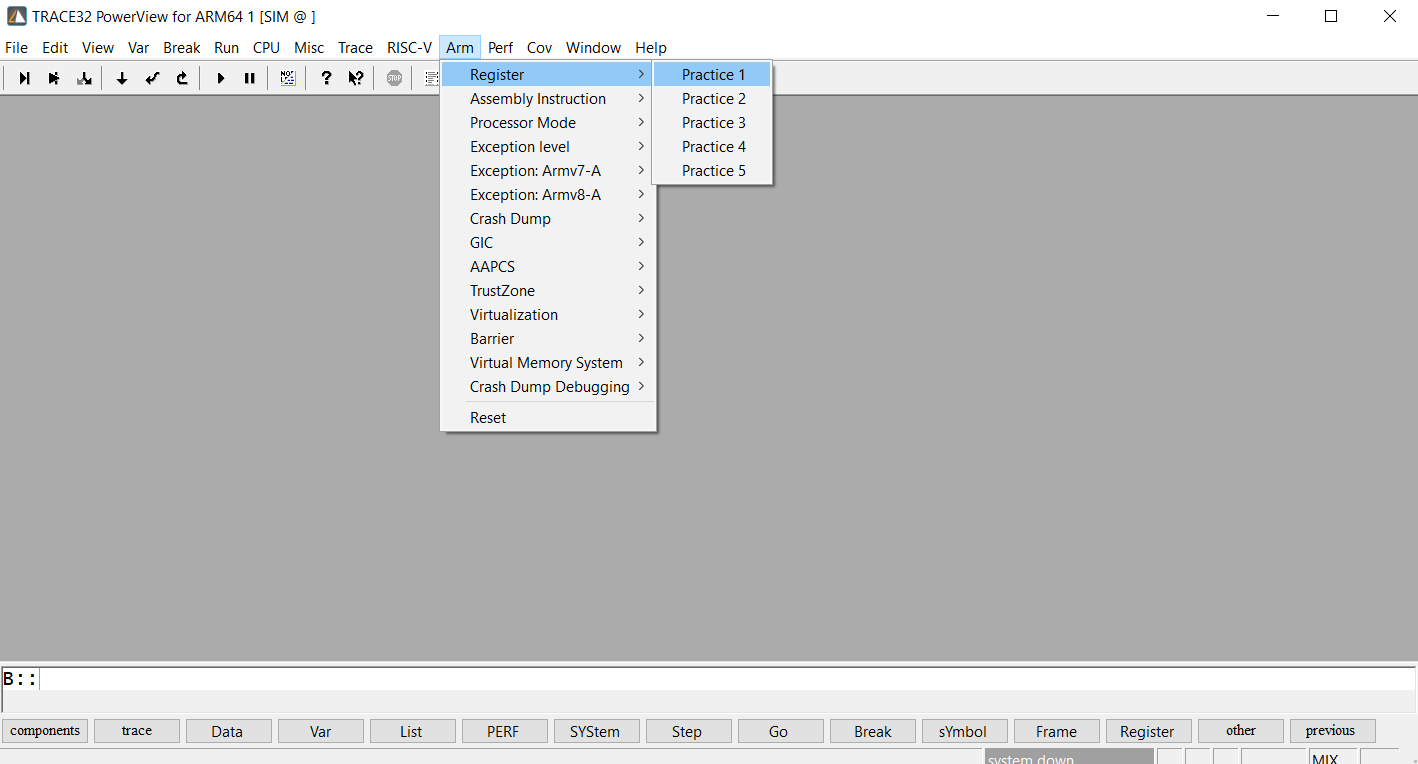Click the Step Over toolbar icon
1418x764 pixels.
coord(54,78)
